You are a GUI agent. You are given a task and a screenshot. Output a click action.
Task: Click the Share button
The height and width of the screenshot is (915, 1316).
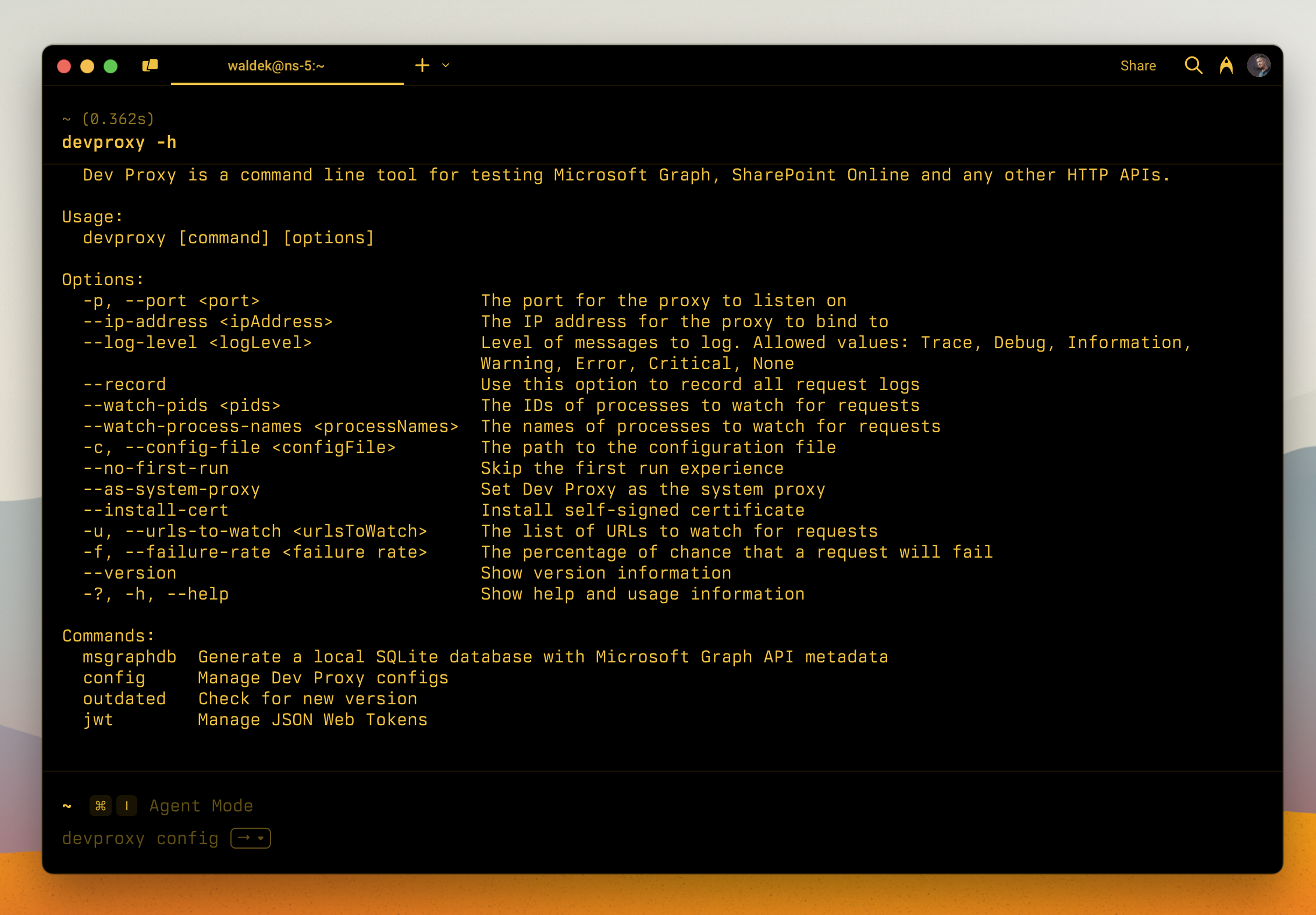(1138, 66)
